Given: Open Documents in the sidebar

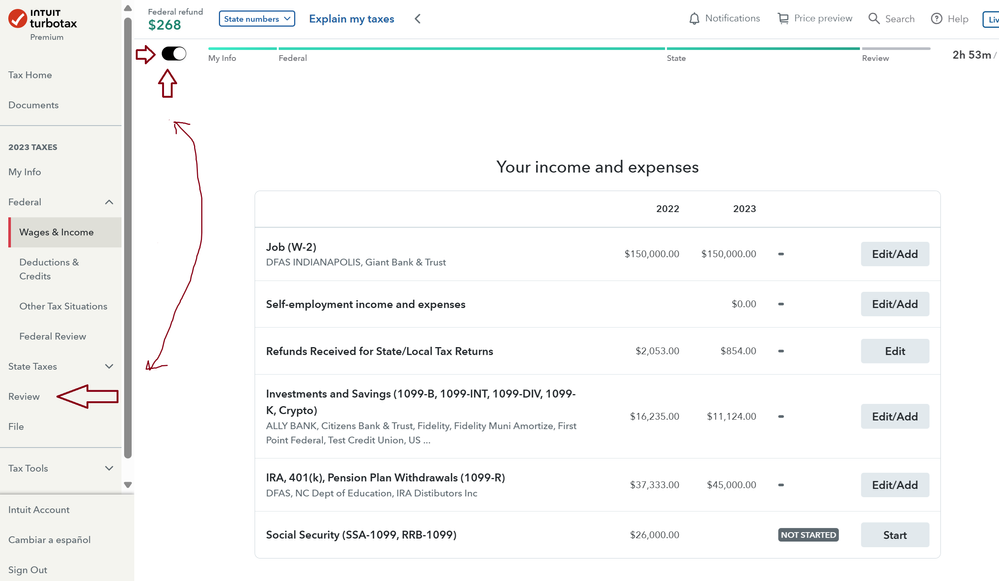Looking at the screenshot, I should [33, 104].
